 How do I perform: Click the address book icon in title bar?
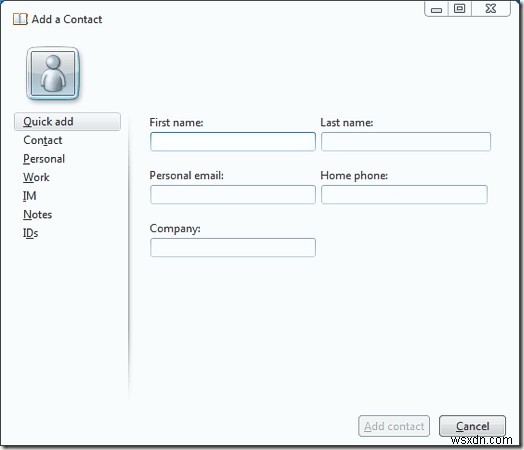20,19
